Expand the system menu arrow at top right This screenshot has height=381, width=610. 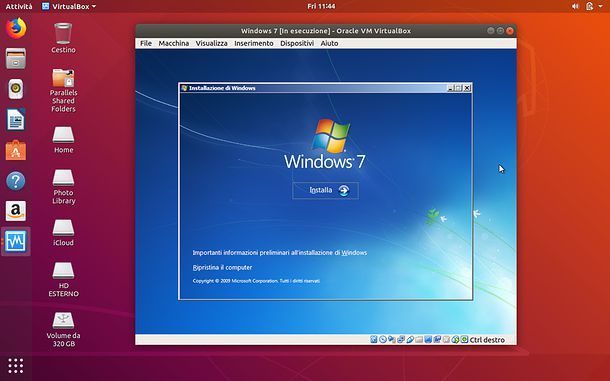pos(601,6)
